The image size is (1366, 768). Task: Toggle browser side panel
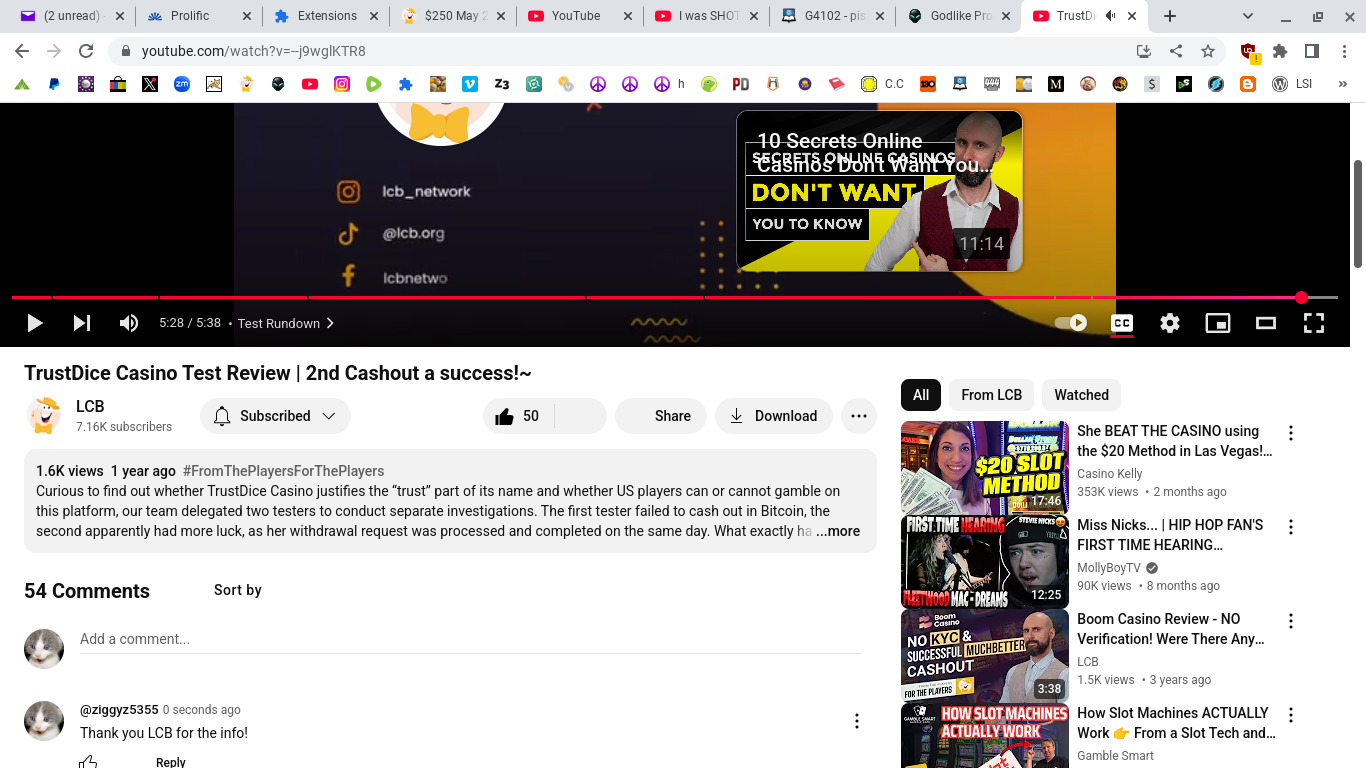point(1312,51)
